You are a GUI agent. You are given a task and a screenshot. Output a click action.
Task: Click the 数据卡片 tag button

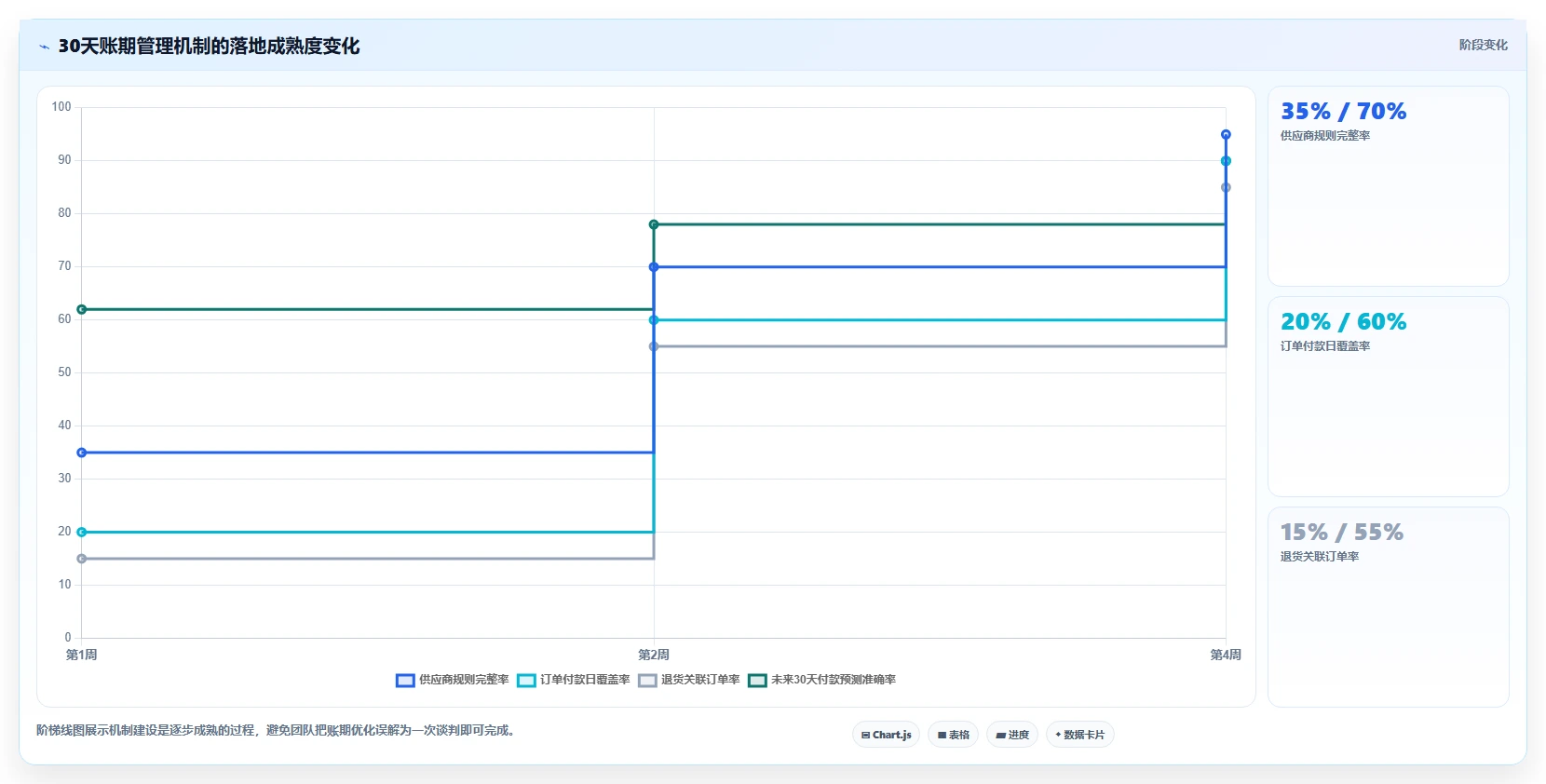(x=1080, y=735)
